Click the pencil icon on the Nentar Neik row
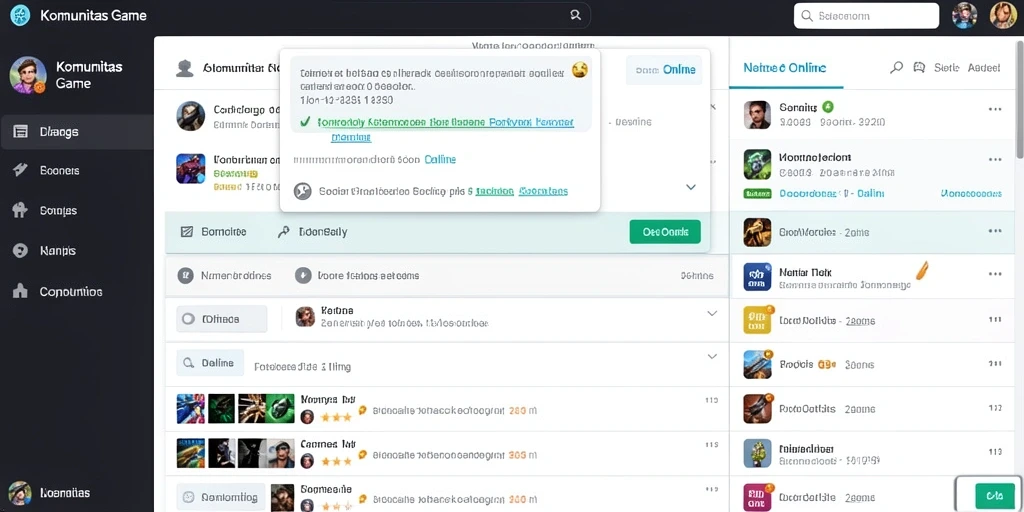 923,270
